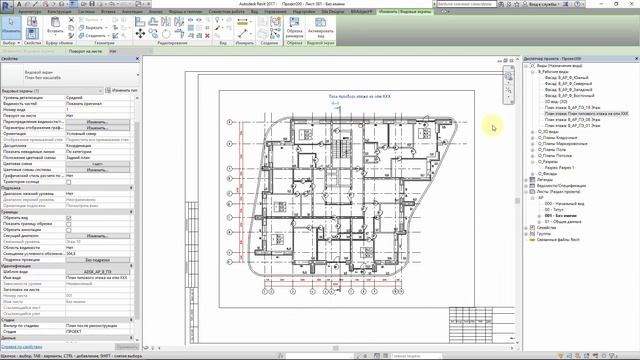640x360 pixels.
Task: Click the search field in title bar
Action: pyautogui.click(x=467, y=4)
